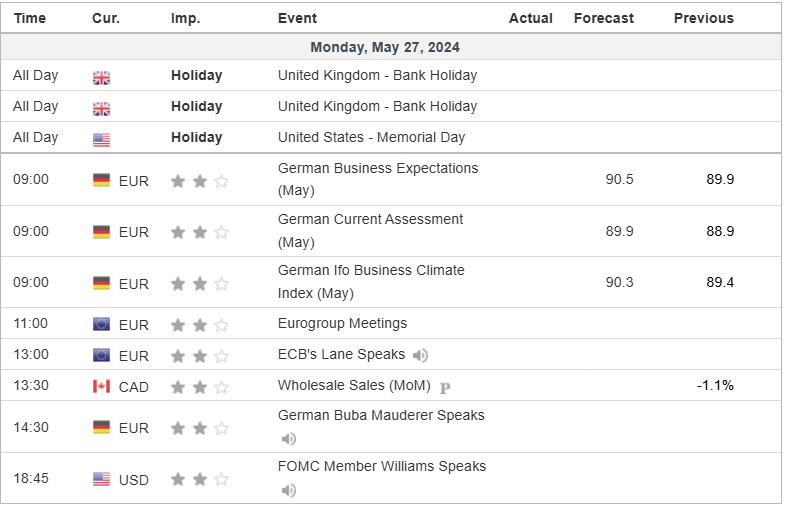Screen dimensions: 793x511
Task: Click the preliminary 'P' icon beside Wholesale Sales
Action: (x=445, y=387)
